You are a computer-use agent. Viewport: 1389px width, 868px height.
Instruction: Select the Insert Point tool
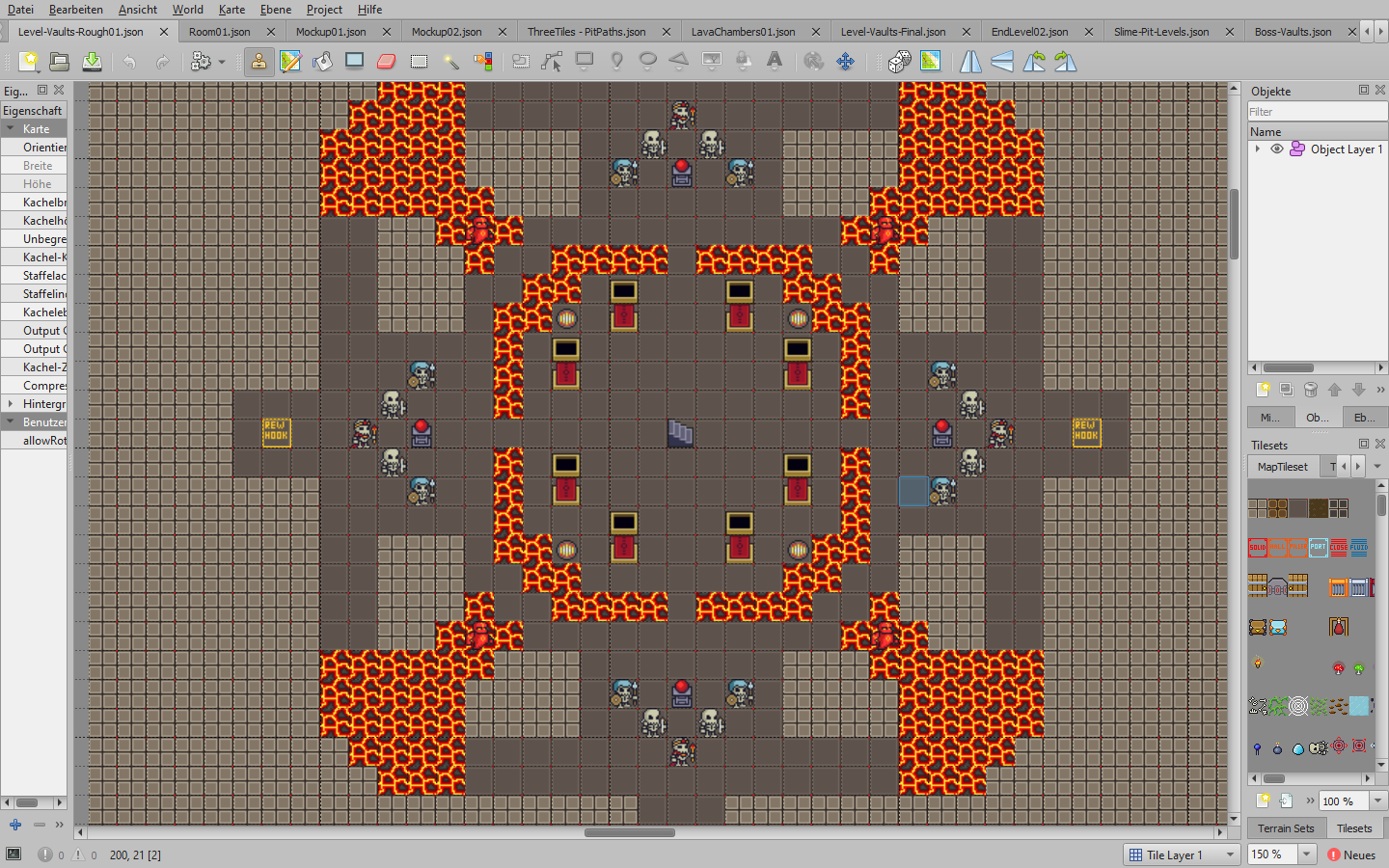coord(616,62)
